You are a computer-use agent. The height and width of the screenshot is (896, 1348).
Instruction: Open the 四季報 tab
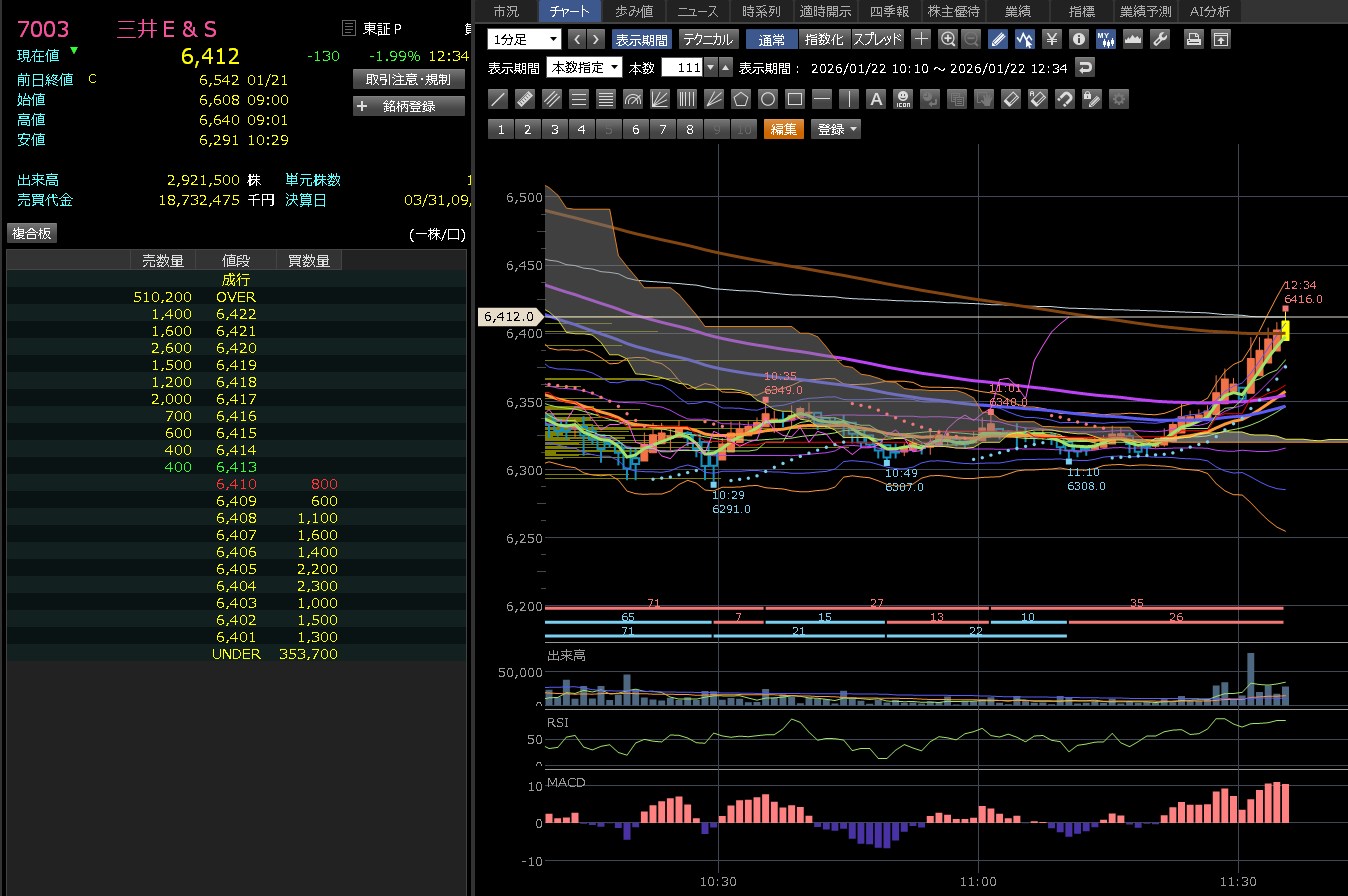pyautogui.click(x=888, y=11)
